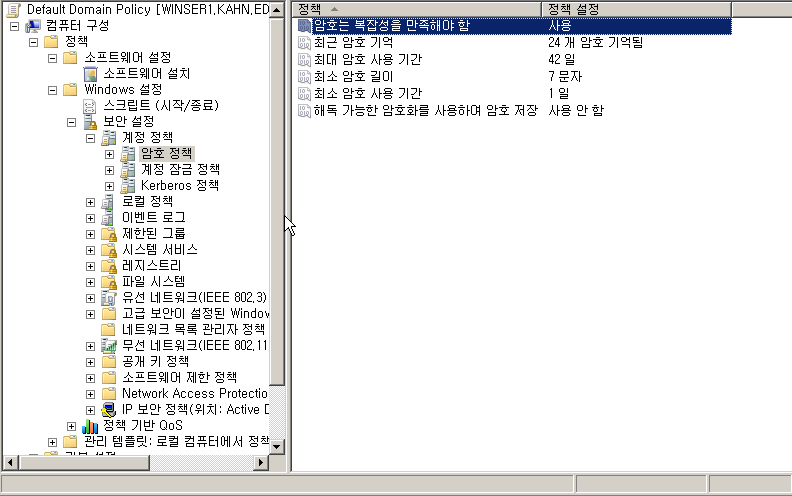Image resolution: width=792 pixels, height=496 pixels.
Task: Expand the 공개 키 정책 node
Action: tap(90, 363)
